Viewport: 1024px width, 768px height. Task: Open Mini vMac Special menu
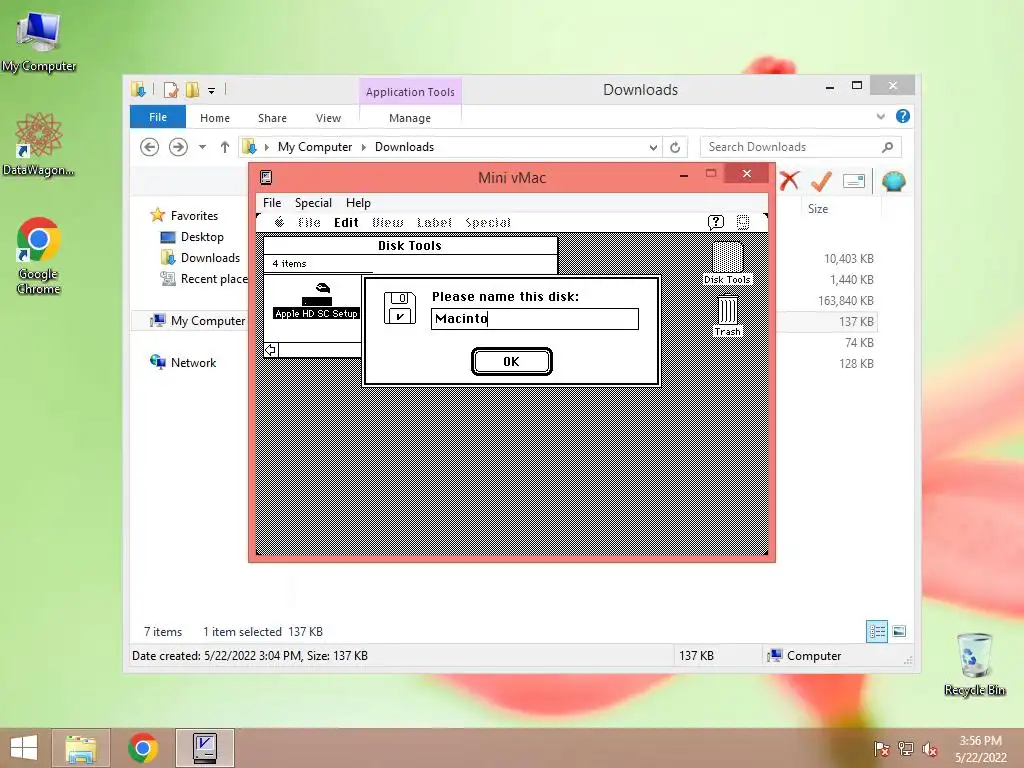[313, 202]
